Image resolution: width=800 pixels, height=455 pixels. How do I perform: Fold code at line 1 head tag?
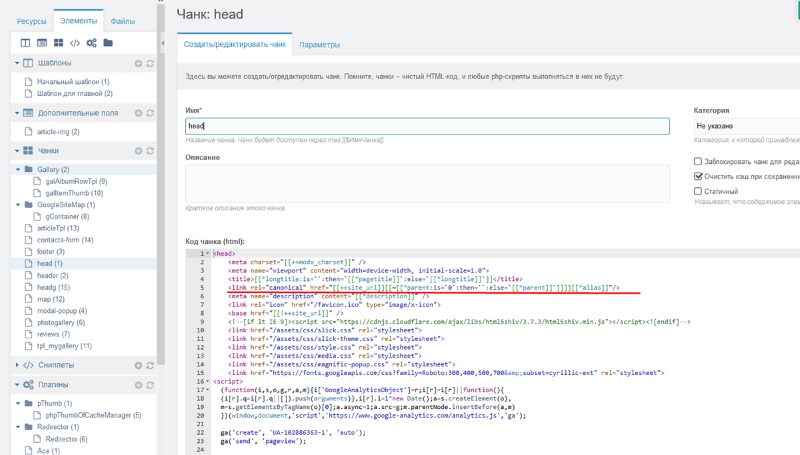(x=208, y=254)
